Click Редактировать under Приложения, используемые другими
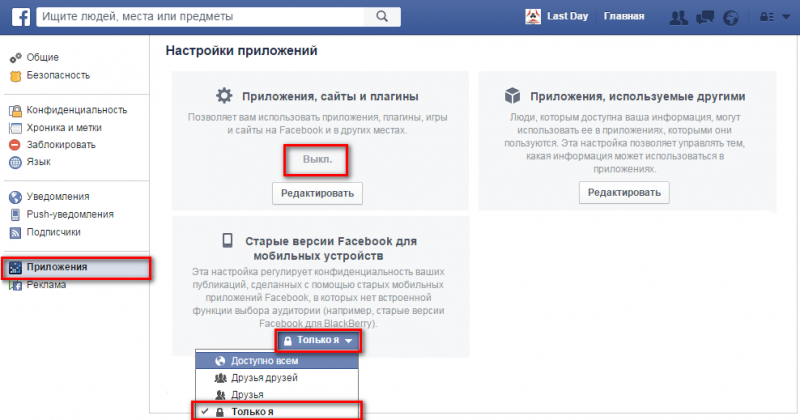 point(624,192)
